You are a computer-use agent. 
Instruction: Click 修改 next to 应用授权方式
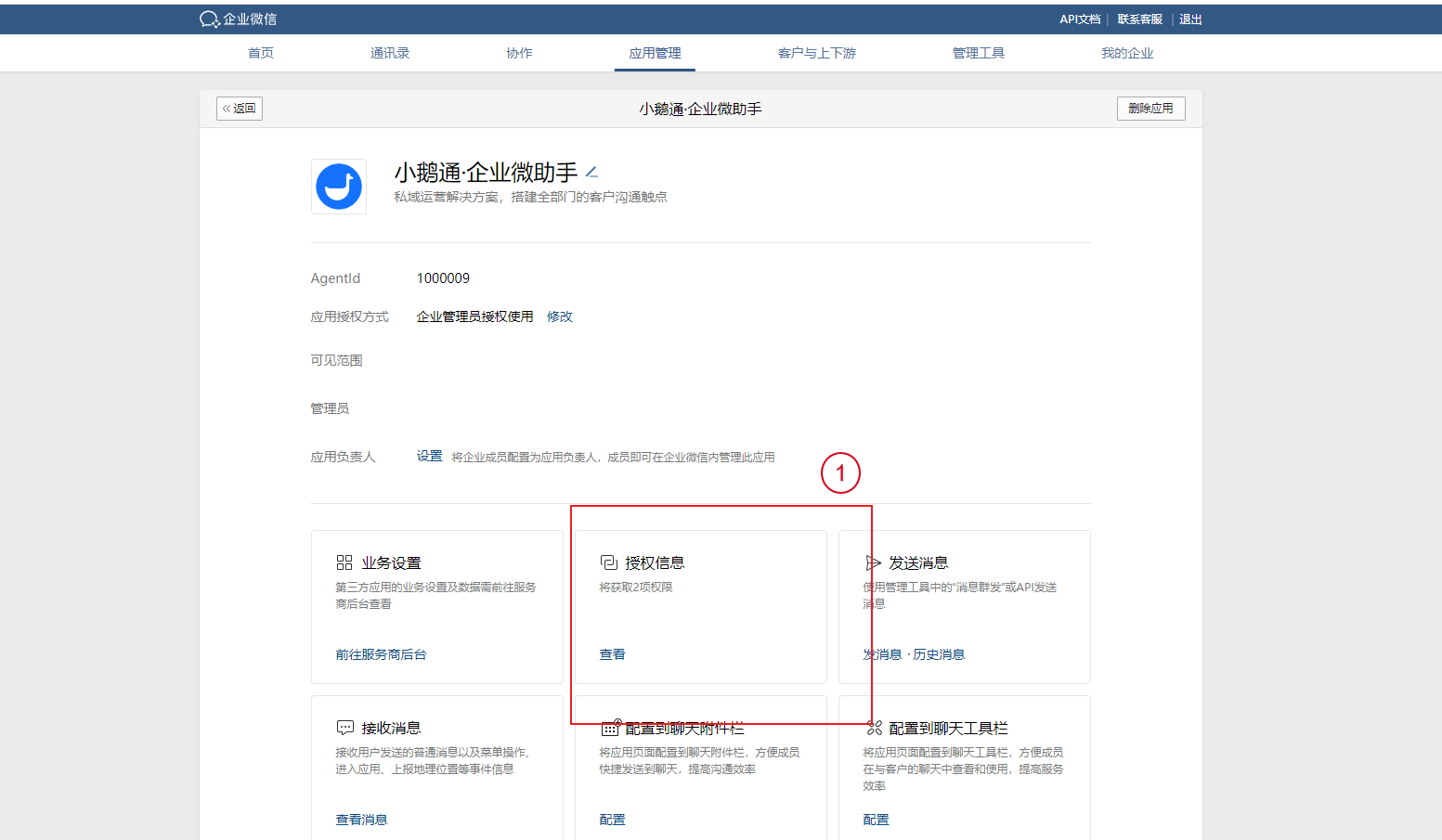tap(560, 317)
